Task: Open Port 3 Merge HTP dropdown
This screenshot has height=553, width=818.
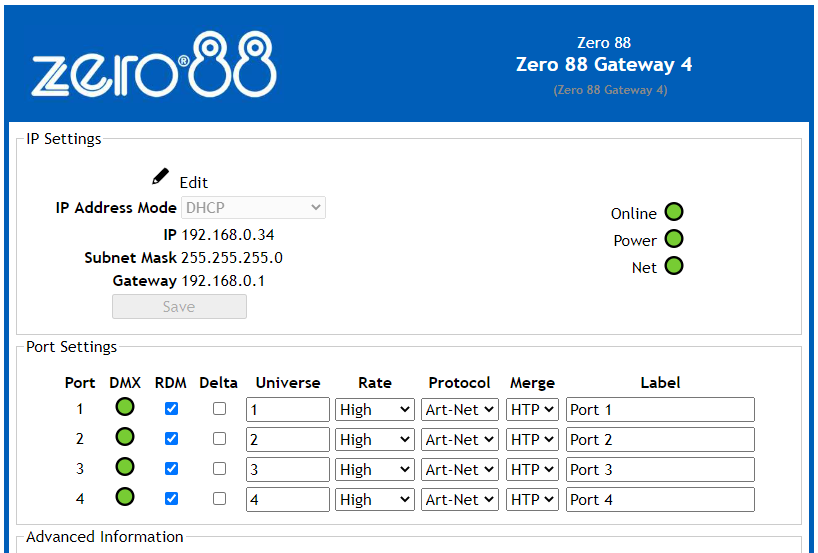Action: click(x=532, y=470)
